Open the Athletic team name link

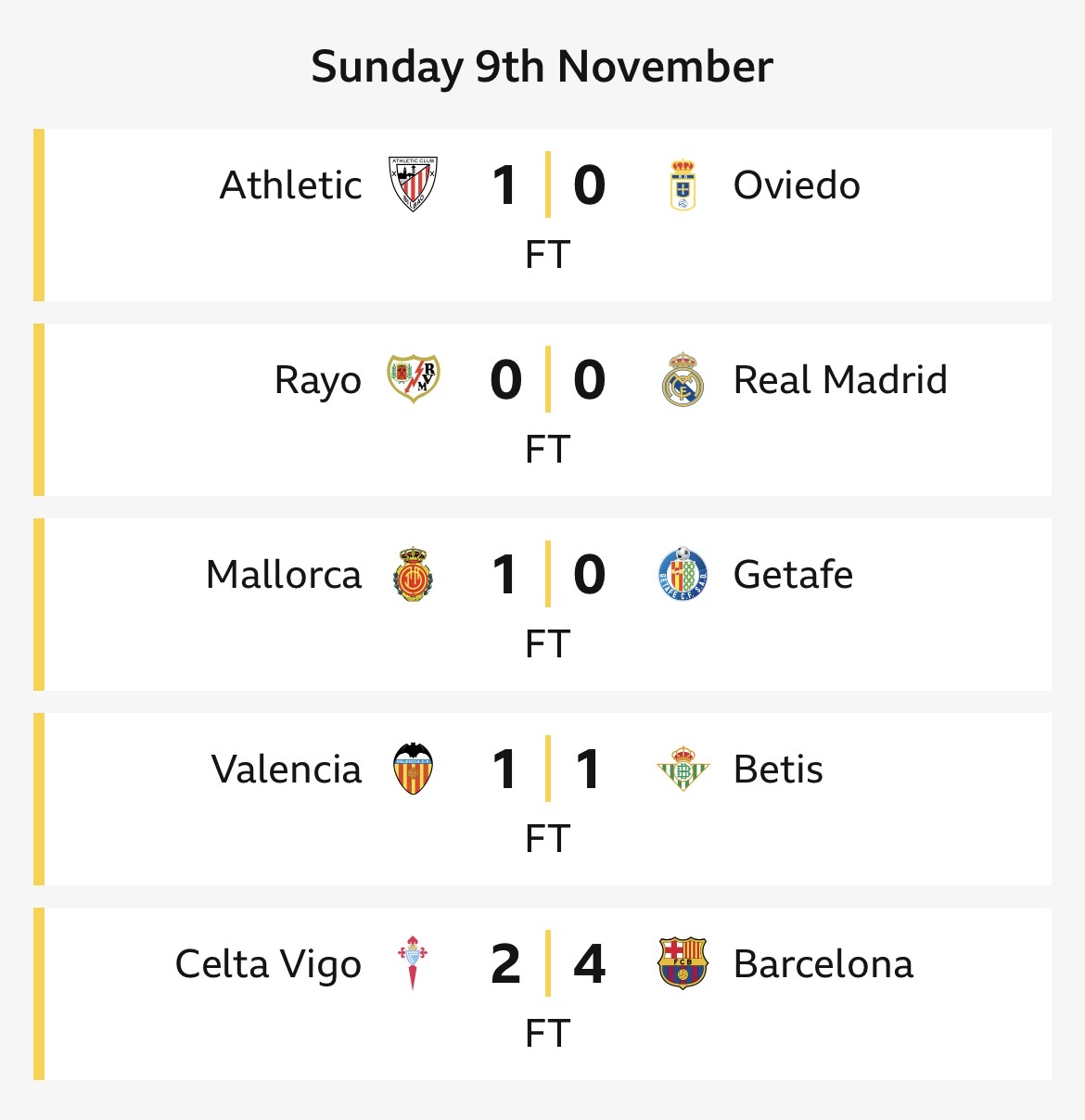click(290, 185)
